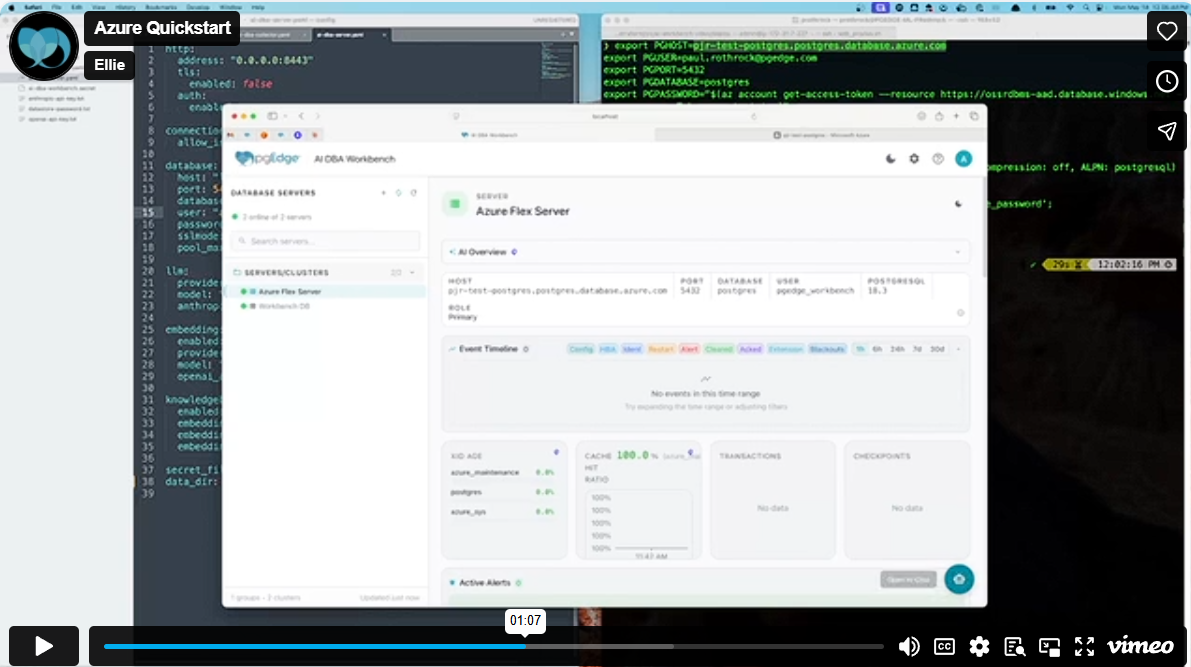Screen dimensions: 1191x667
Task: Toggle the HBA event filter chip
Action: click(x=608, y=349)
